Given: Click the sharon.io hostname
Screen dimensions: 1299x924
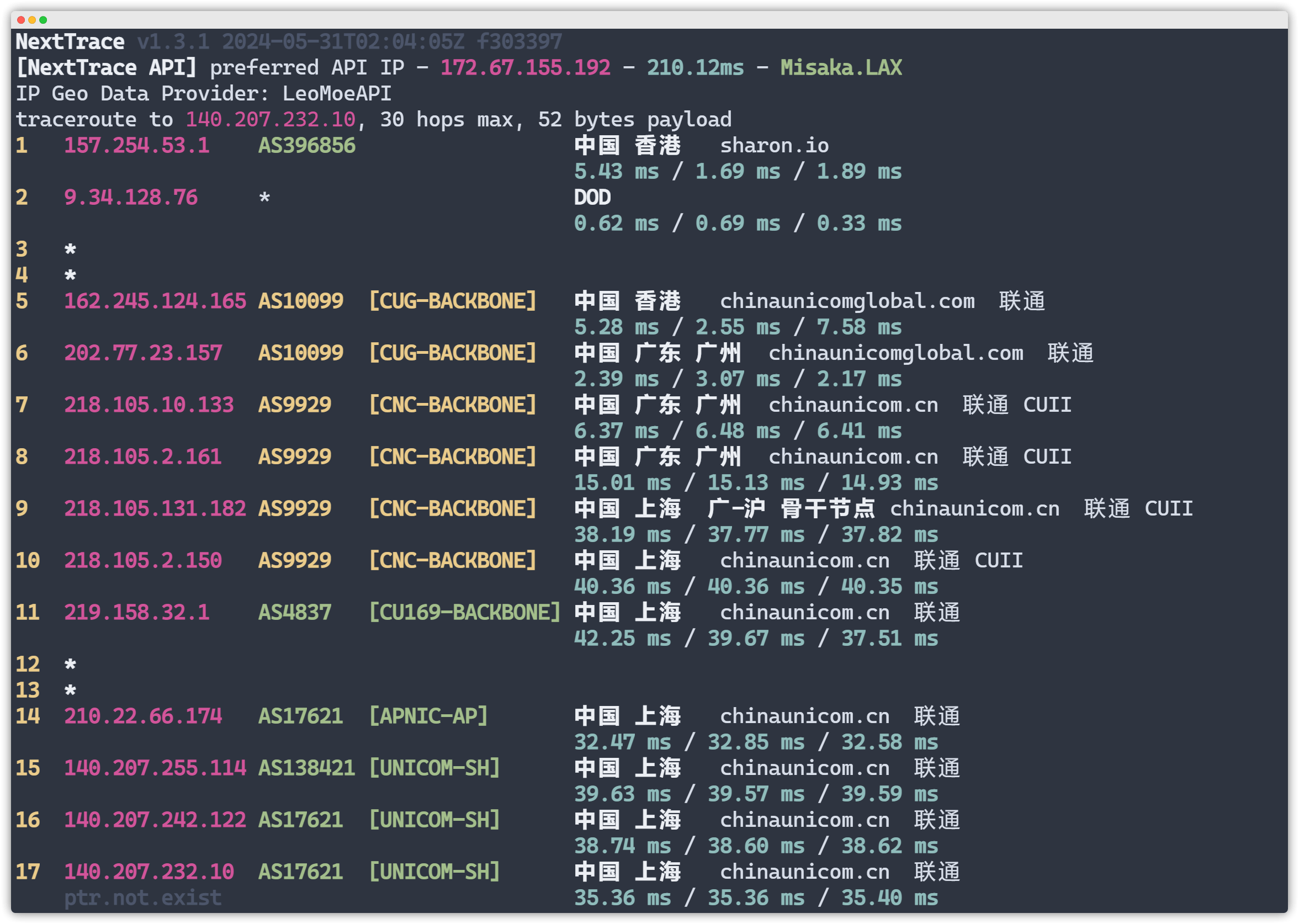Looking at the screenshot, I should 775,146.
